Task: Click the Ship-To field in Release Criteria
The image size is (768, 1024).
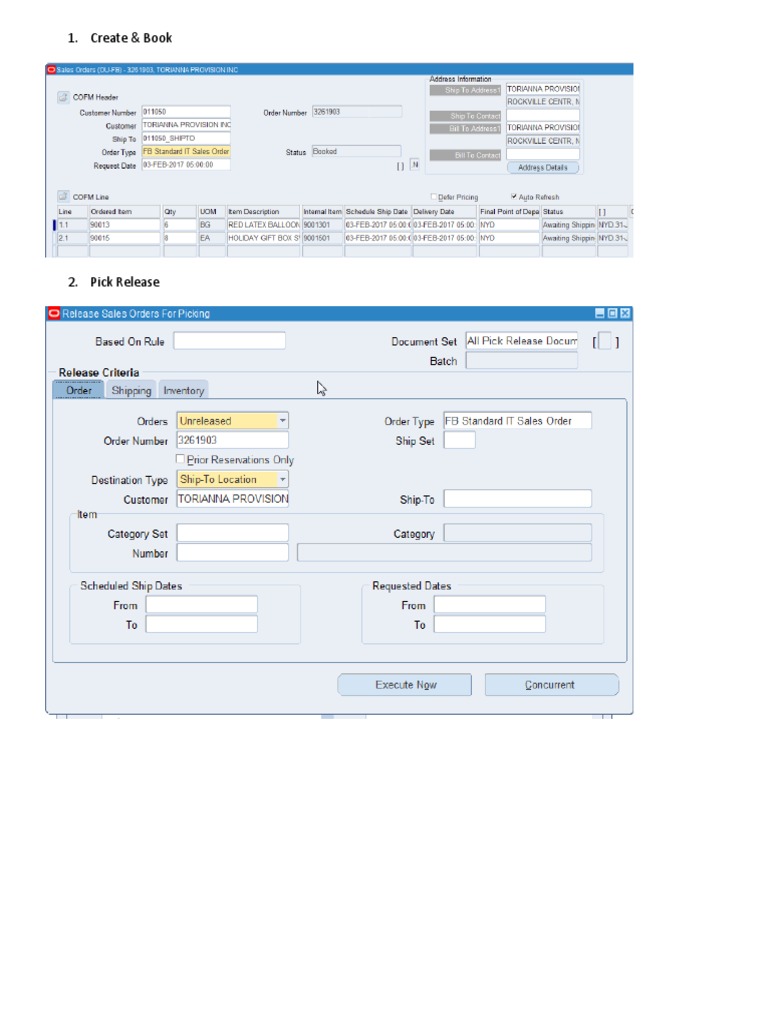Action: click(518, 499)
